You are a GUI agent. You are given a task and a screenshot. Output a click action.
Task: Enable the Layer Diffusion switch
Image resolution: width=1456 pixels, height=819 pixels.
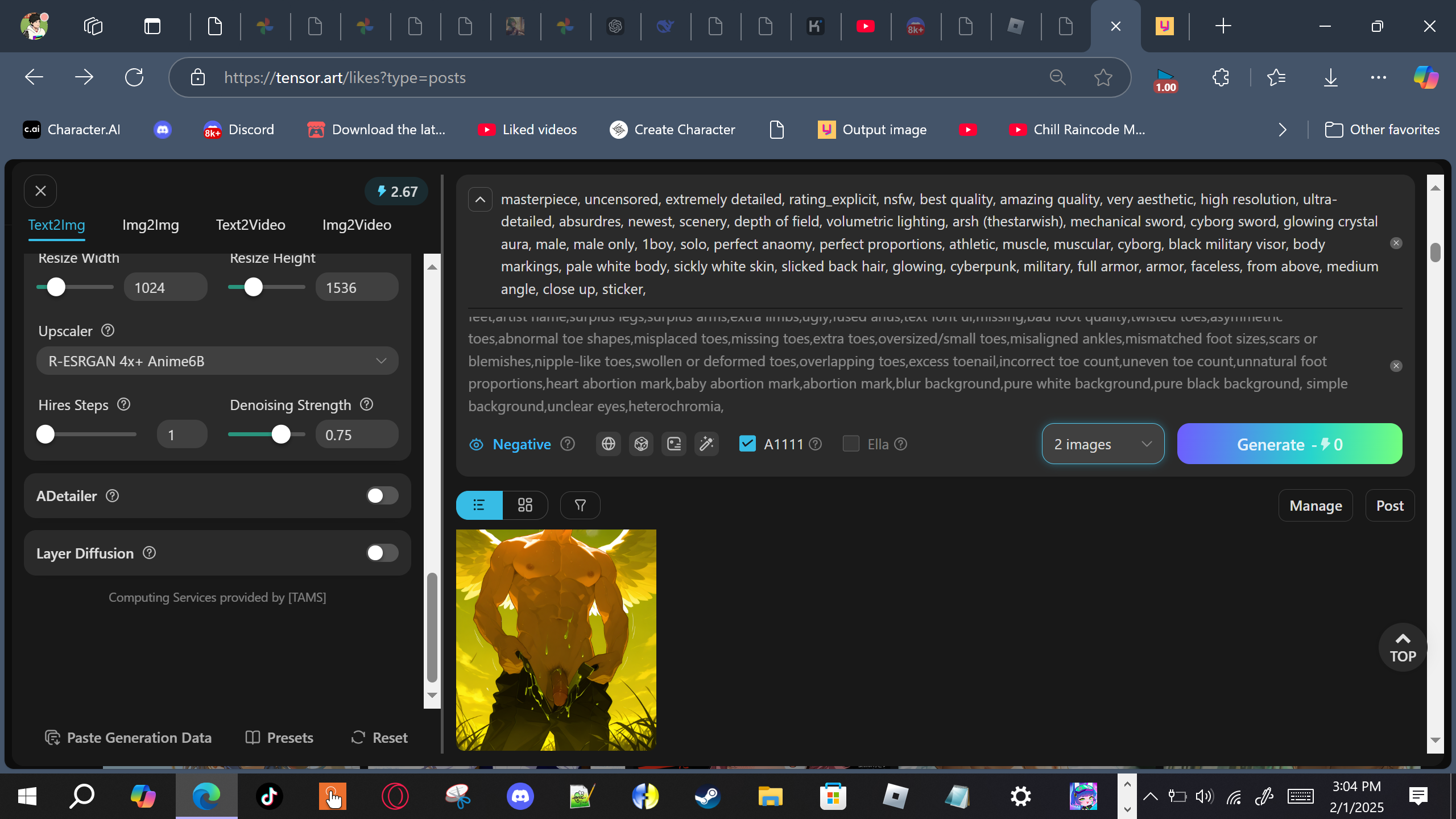point(382,553)
